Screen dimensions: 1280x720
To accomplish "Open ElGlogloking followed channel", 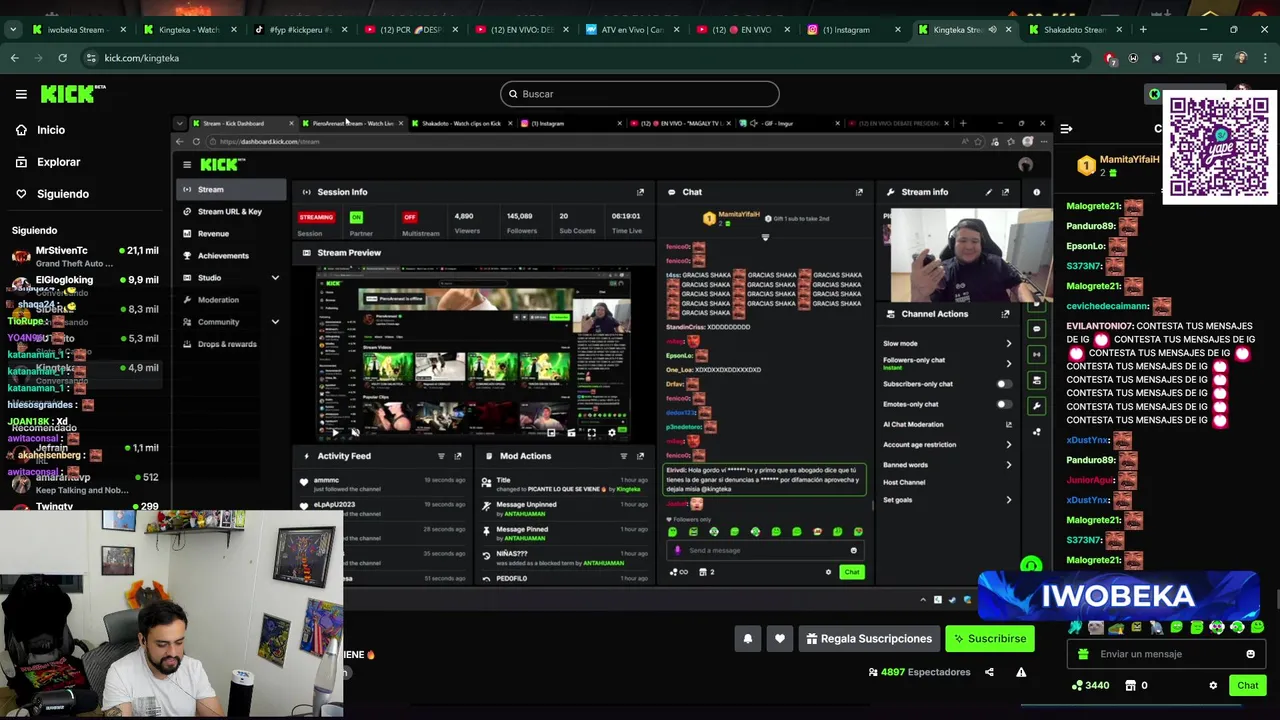I will click(85, 285).
